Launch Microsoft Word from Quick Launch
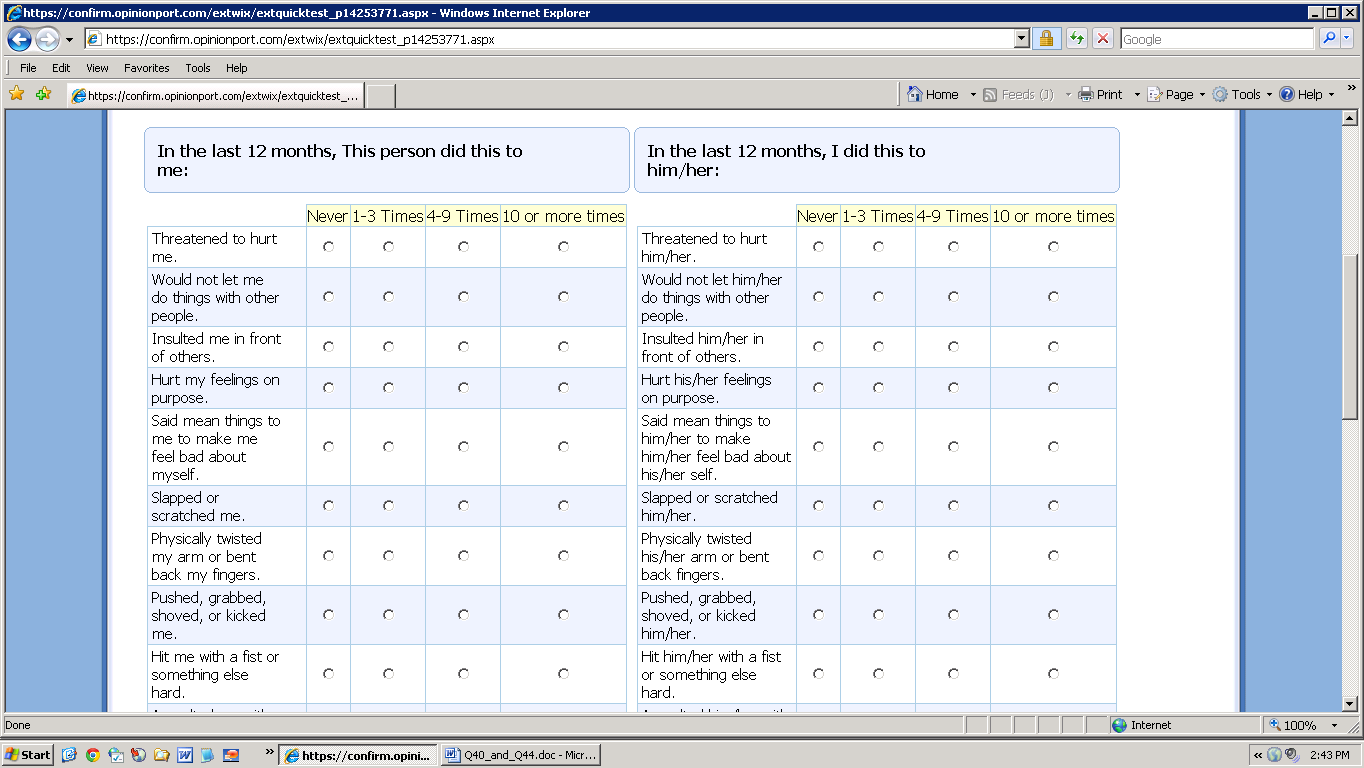The height and width of the screenshot is (768, 1364). pyautogui.click(x=185, y=755)
